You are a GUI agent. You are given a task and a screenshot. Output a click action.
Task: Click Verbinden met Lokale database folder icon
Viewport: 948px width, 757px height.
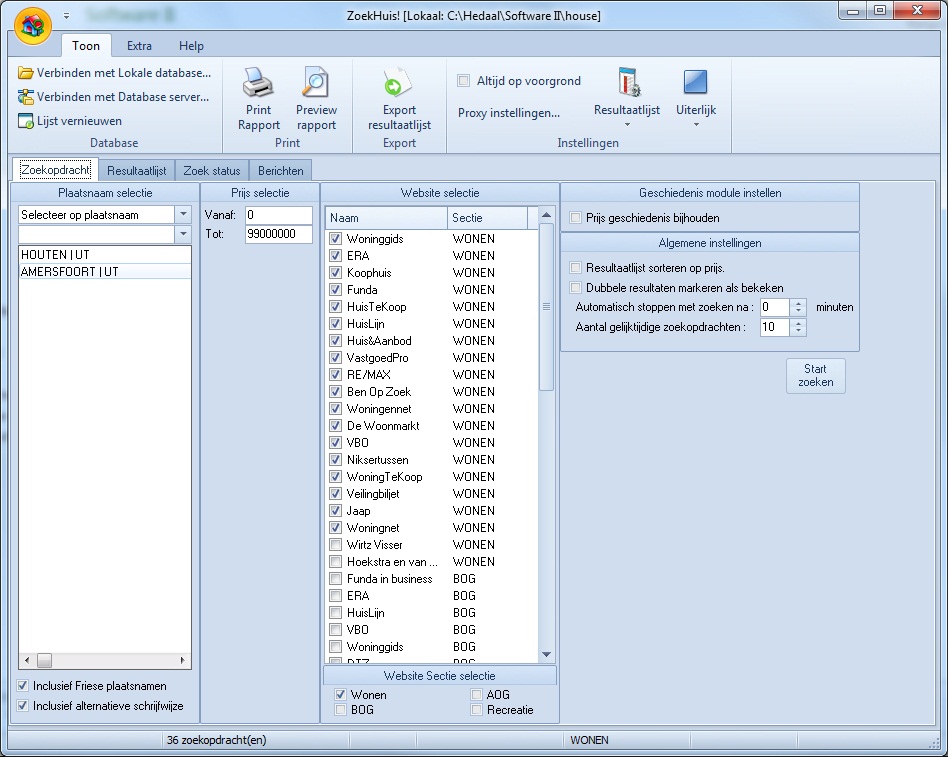coord(26,73)
